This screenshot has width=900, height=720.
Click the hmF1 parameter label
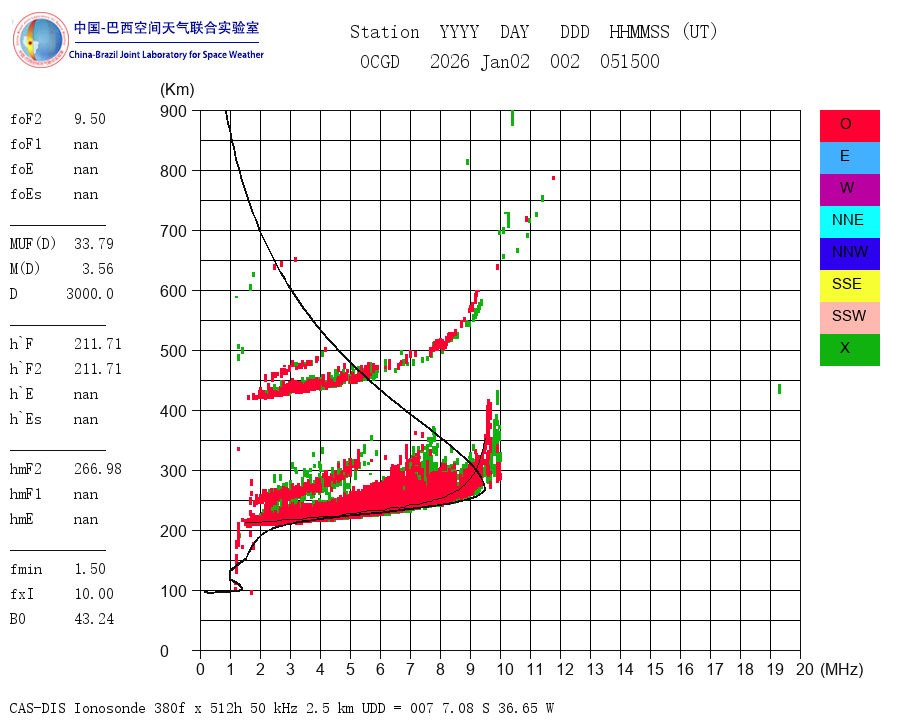click(x=26, y=494)
